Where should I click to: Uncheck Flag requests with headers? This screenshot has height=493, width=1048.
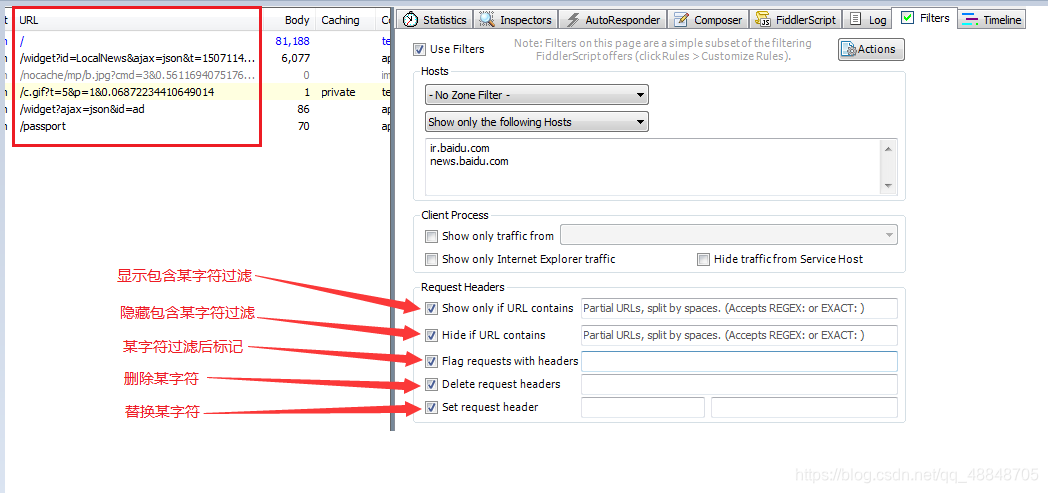(x=431, y=361)
